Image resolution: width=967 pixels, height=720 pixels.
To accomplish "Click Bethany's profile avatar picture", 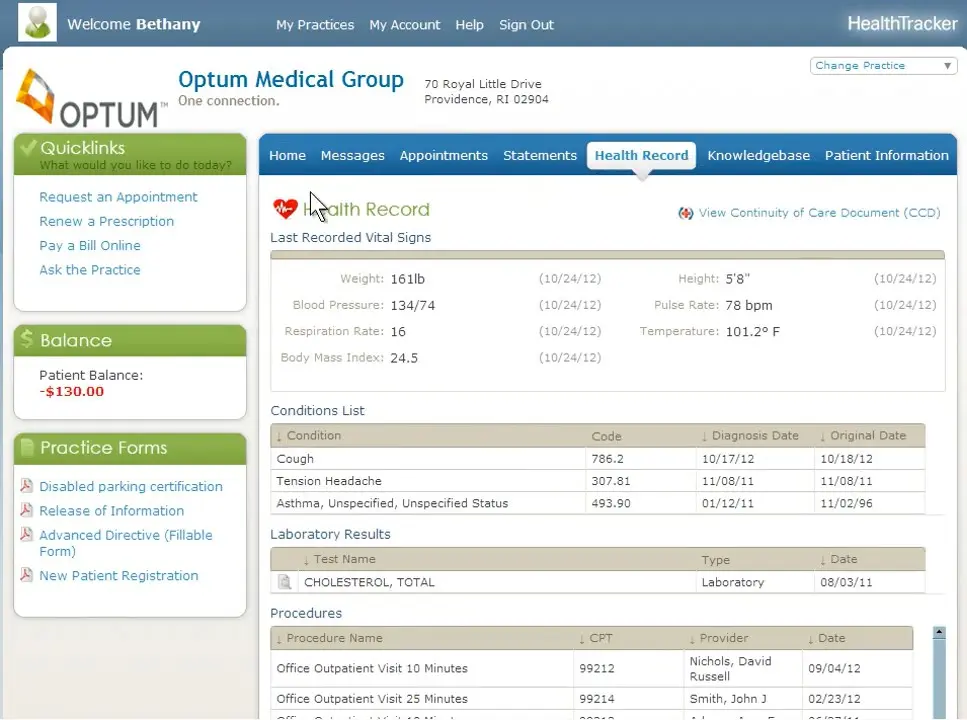I will coord(37,22).
